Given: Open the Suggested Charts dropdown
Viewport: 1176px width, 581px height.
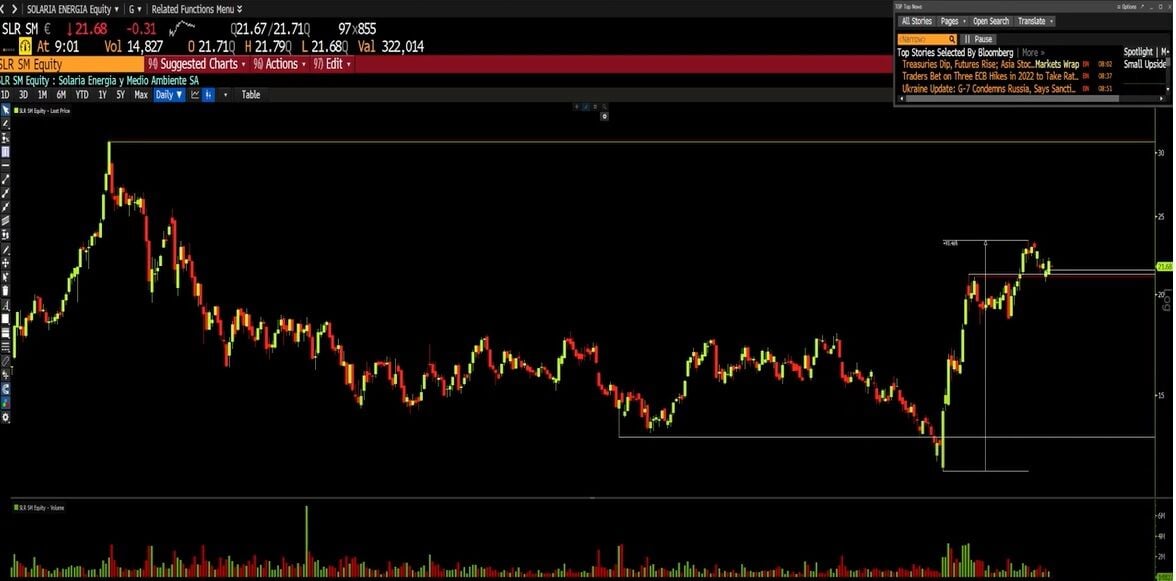Looking at the screenshot, I should coord(196,64).
